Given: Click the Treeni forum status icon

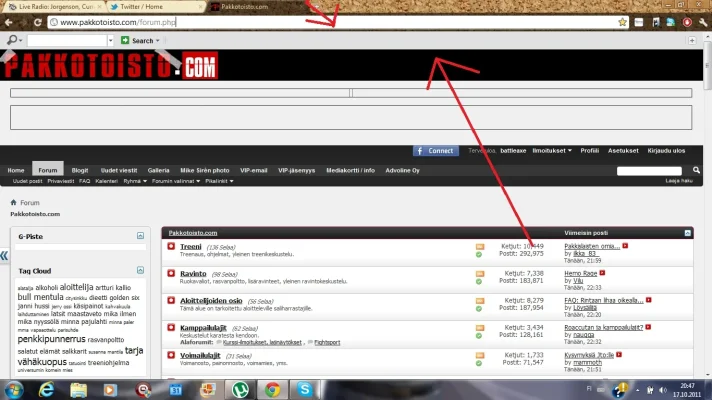Looking at the screenshot, I should 171,246.
